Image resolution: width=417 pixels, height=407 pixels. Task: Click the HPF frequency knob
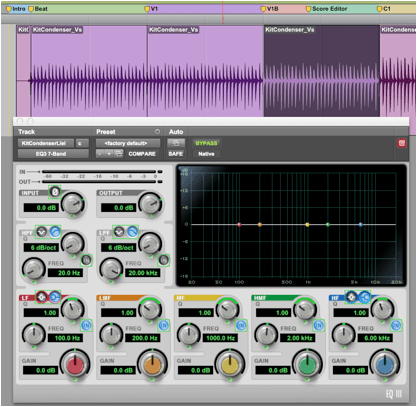pos(34,269)
